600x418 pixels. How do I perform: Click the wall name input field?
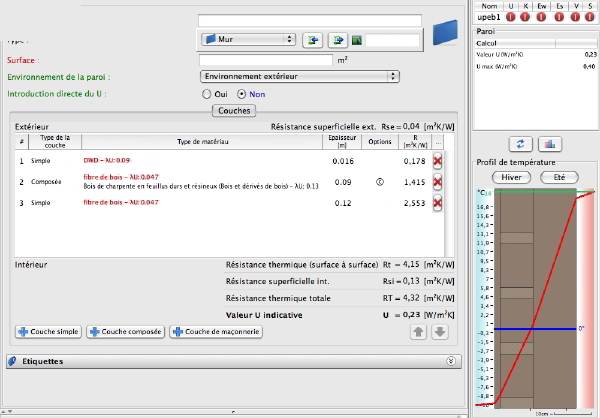[x=310, y=20]
